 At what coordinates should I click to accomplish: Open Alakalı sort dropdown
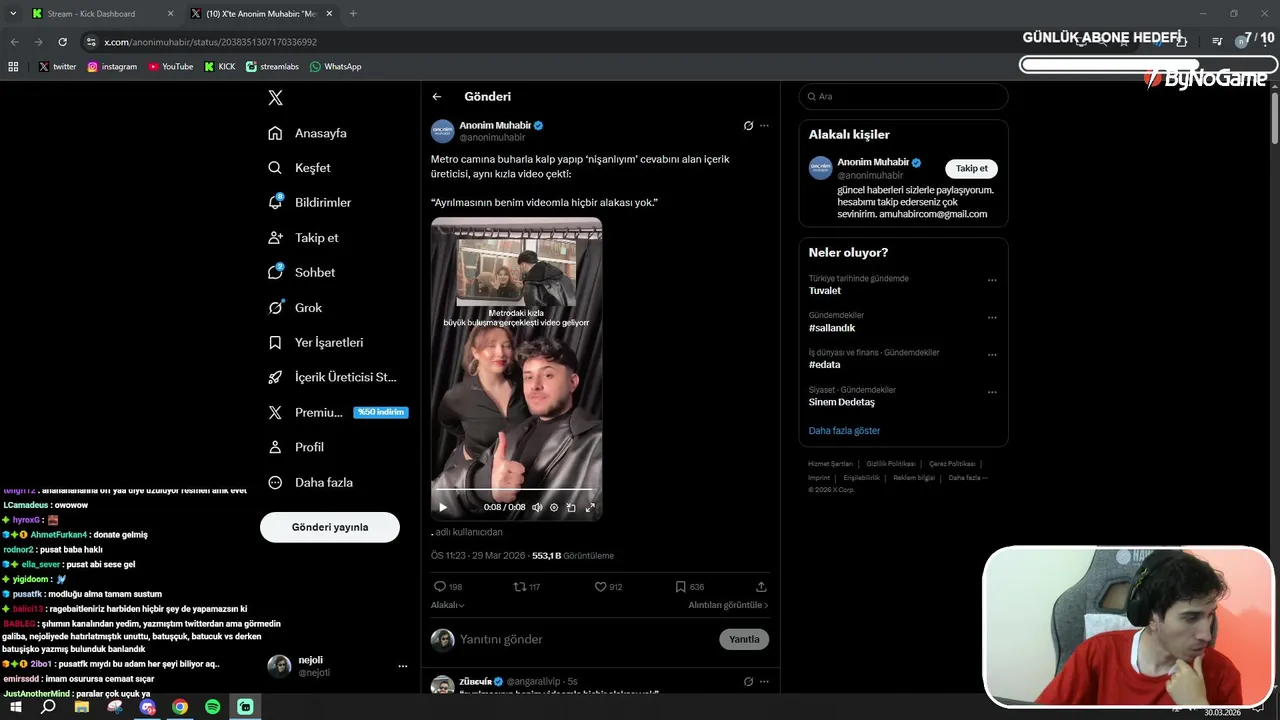tap(448, 605)
